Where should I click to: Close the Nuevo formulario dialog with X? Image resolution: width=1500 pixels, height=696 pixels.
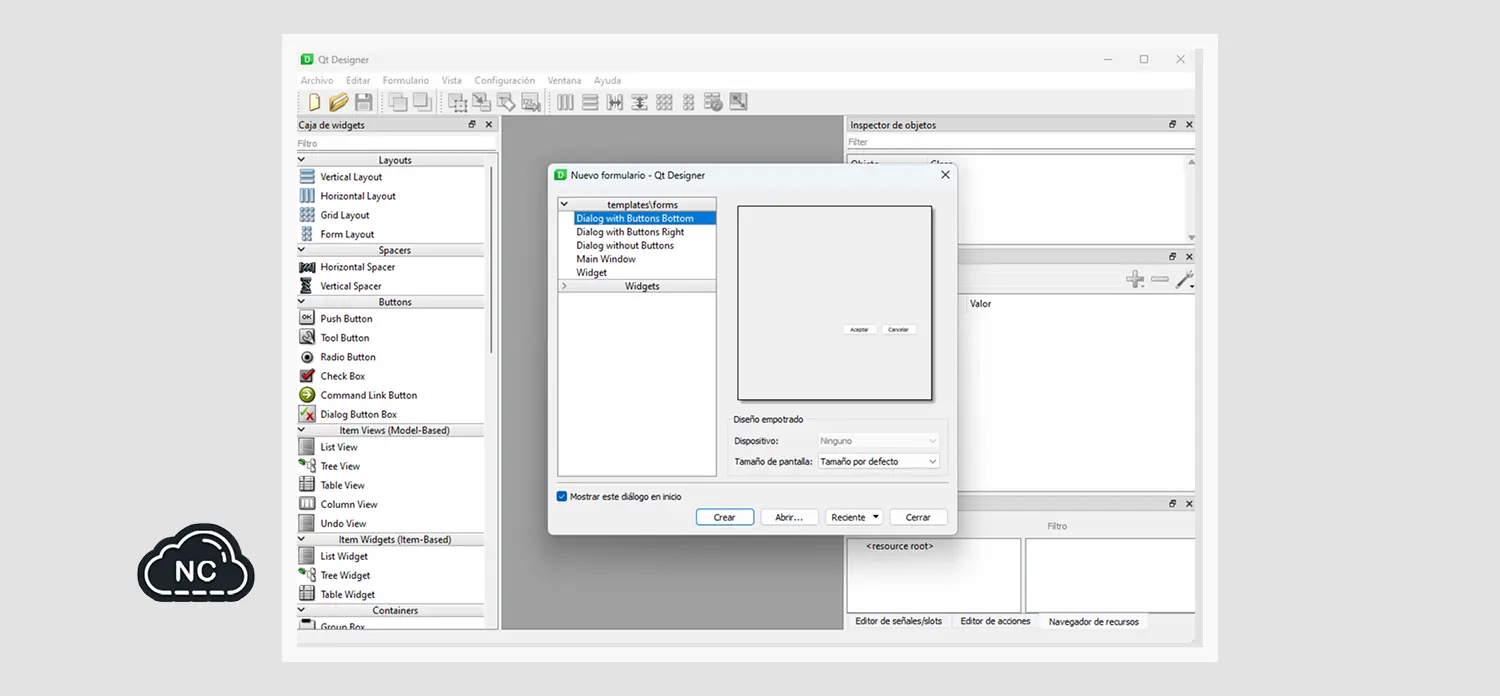coord(945,175)
